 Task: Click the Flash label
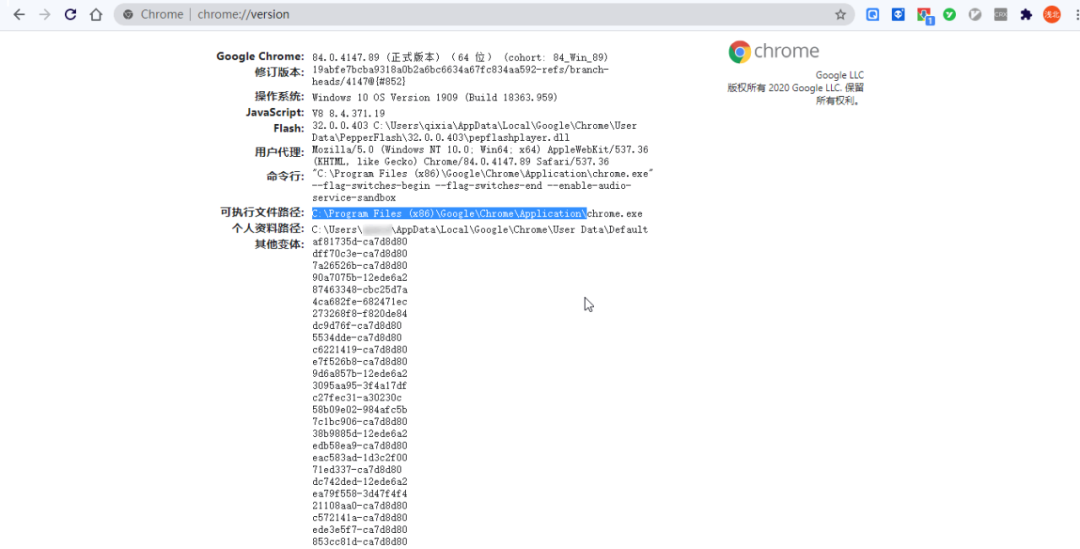(288, 128)
